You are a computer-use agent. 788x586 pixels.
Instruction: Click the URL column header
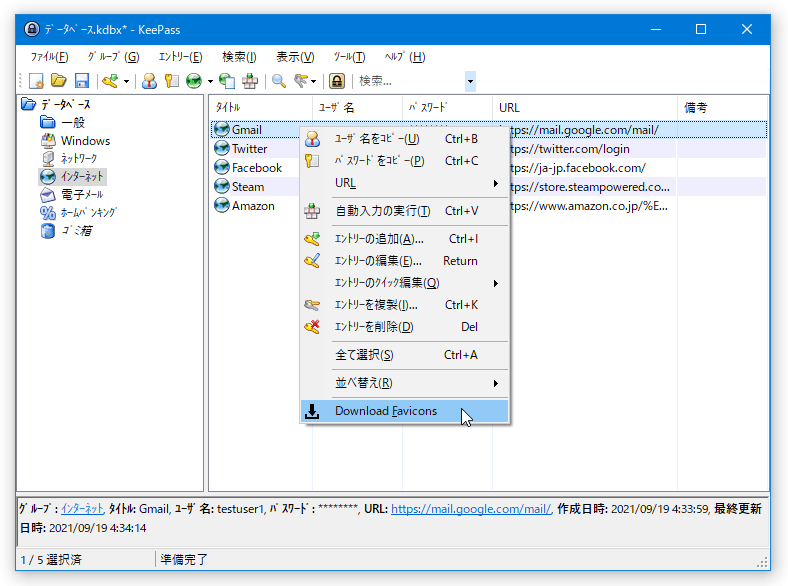tap(585, 107)
